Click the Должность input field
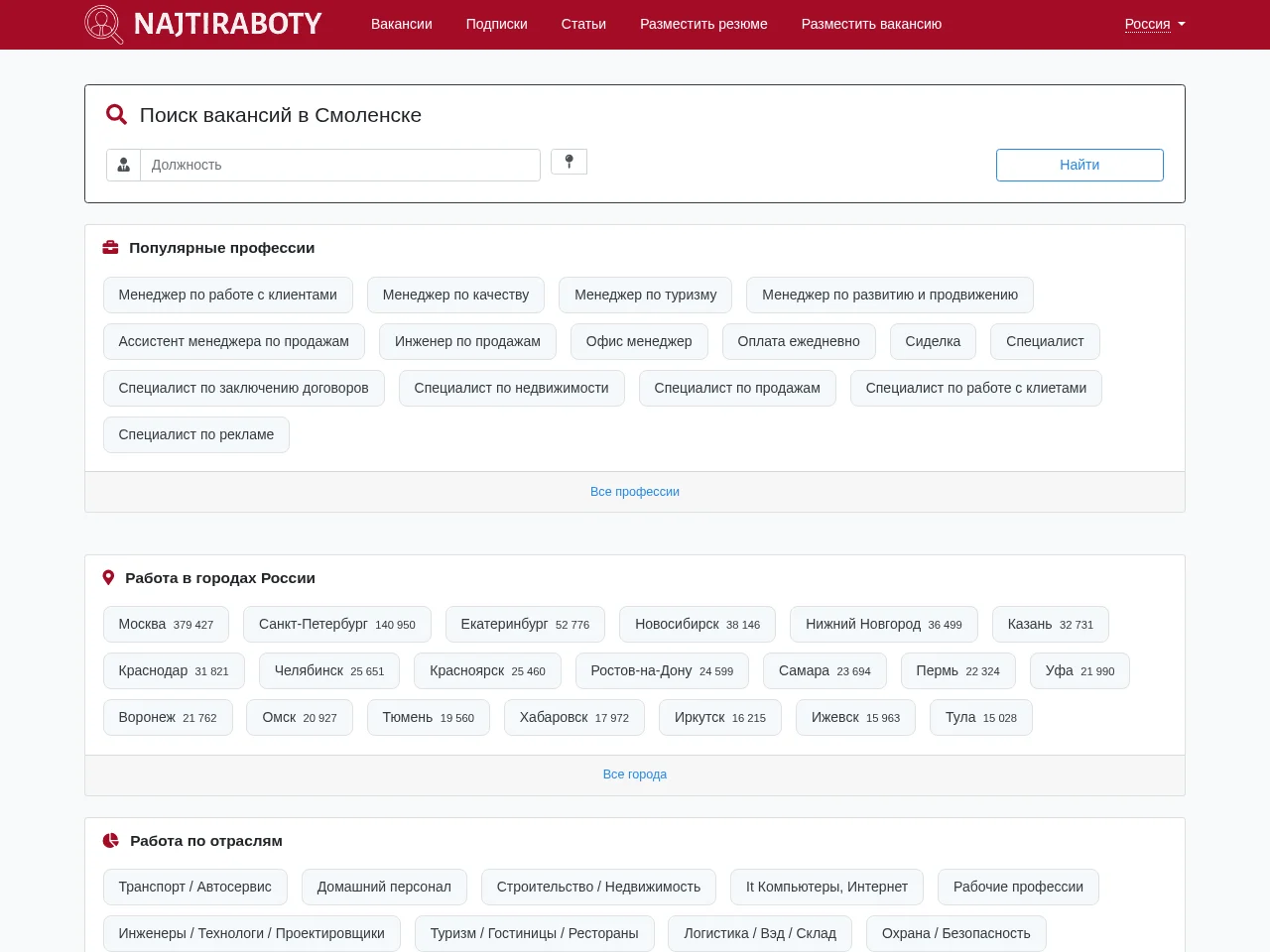 pyautogui.click(x=340, y=165)
